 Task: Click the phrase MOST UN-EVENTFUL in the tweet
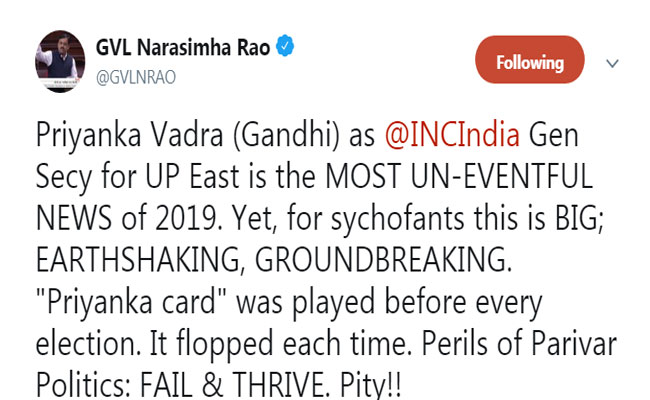(x=459, y=176)
